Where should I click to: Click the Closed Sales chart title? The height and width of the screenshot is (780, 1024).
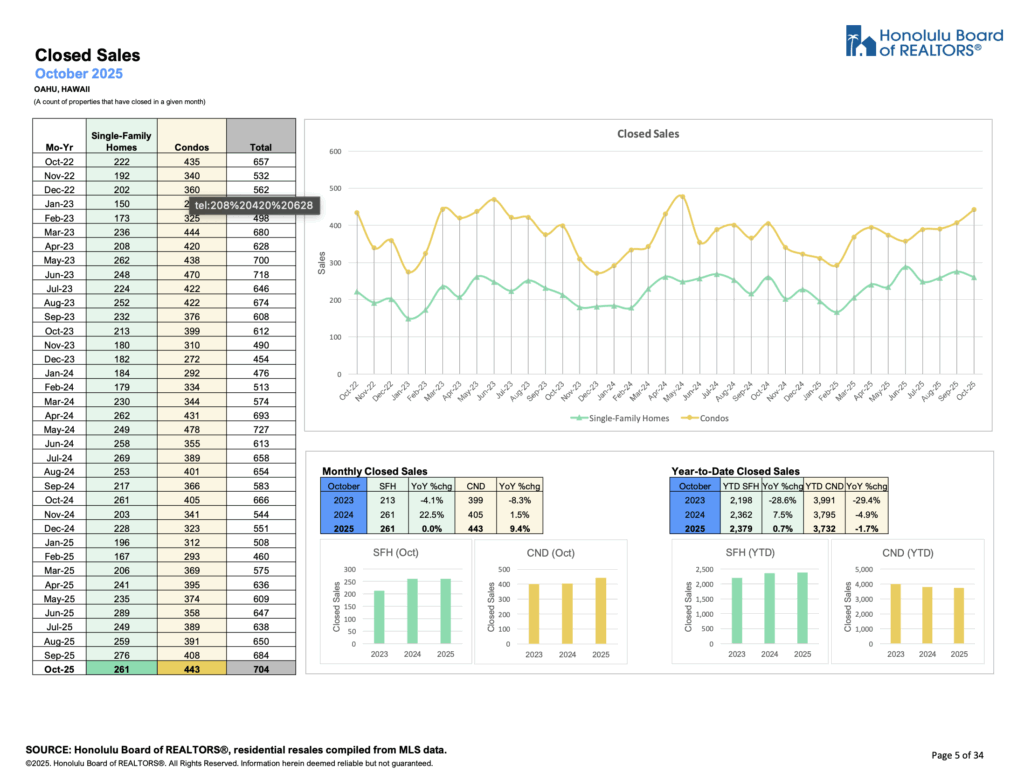pyautogui.click(x=647, y=134)
